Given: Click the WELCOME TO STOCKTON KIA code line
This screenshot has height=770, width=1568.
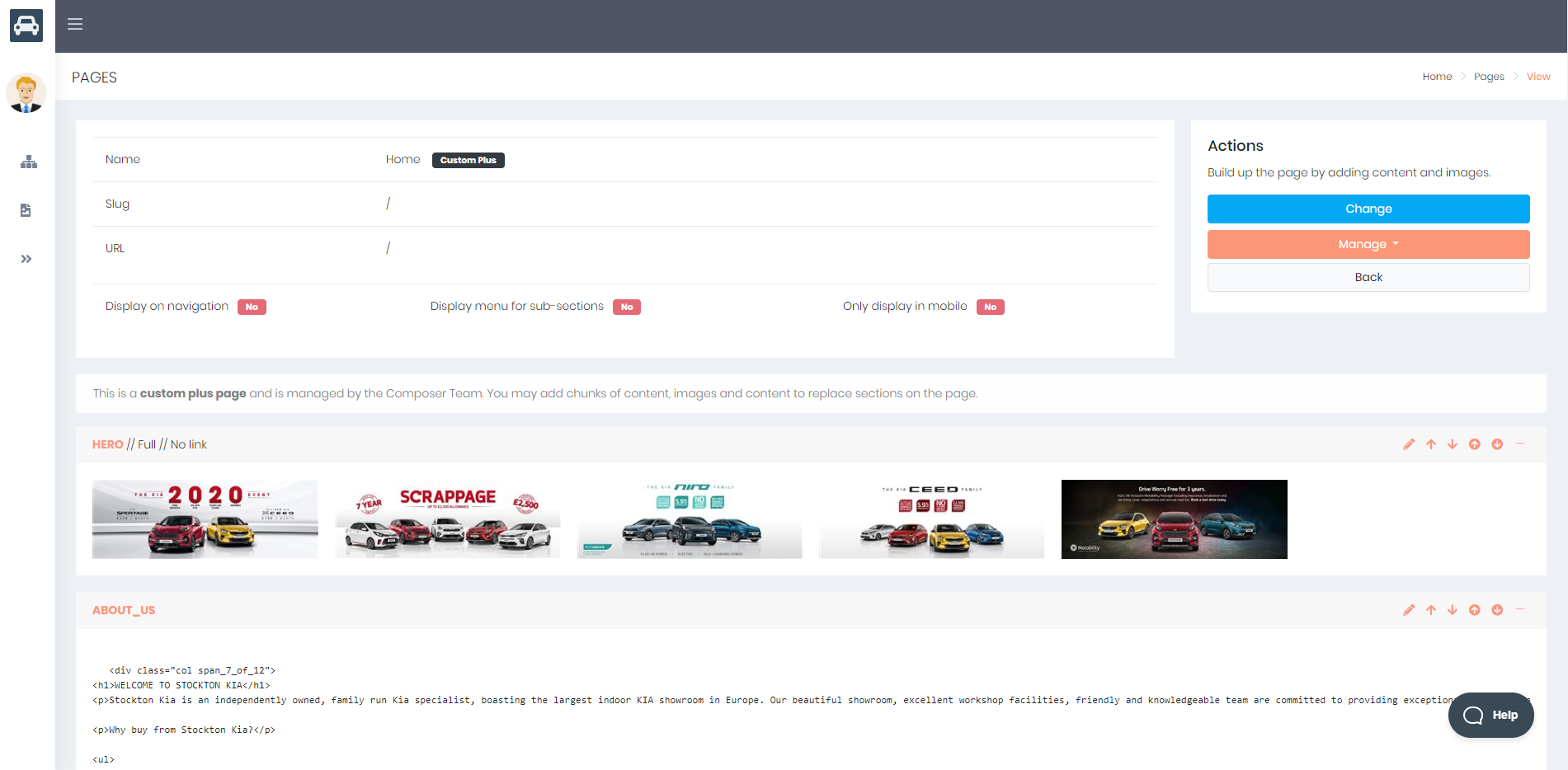Looking at the screenshot, I should [181, 685].
